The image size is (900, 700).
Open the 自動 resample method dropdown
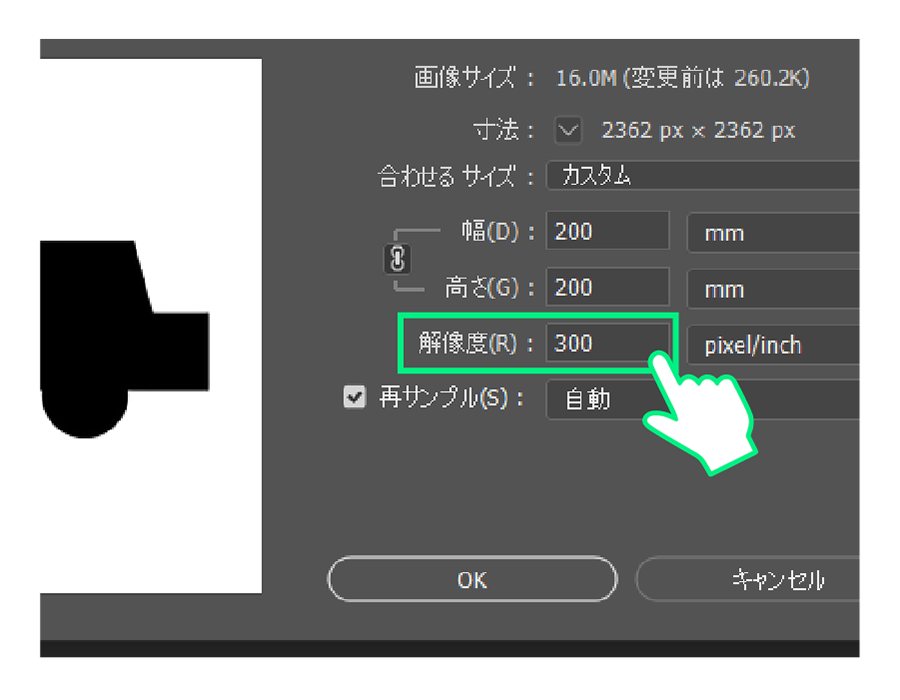[703, 399]
